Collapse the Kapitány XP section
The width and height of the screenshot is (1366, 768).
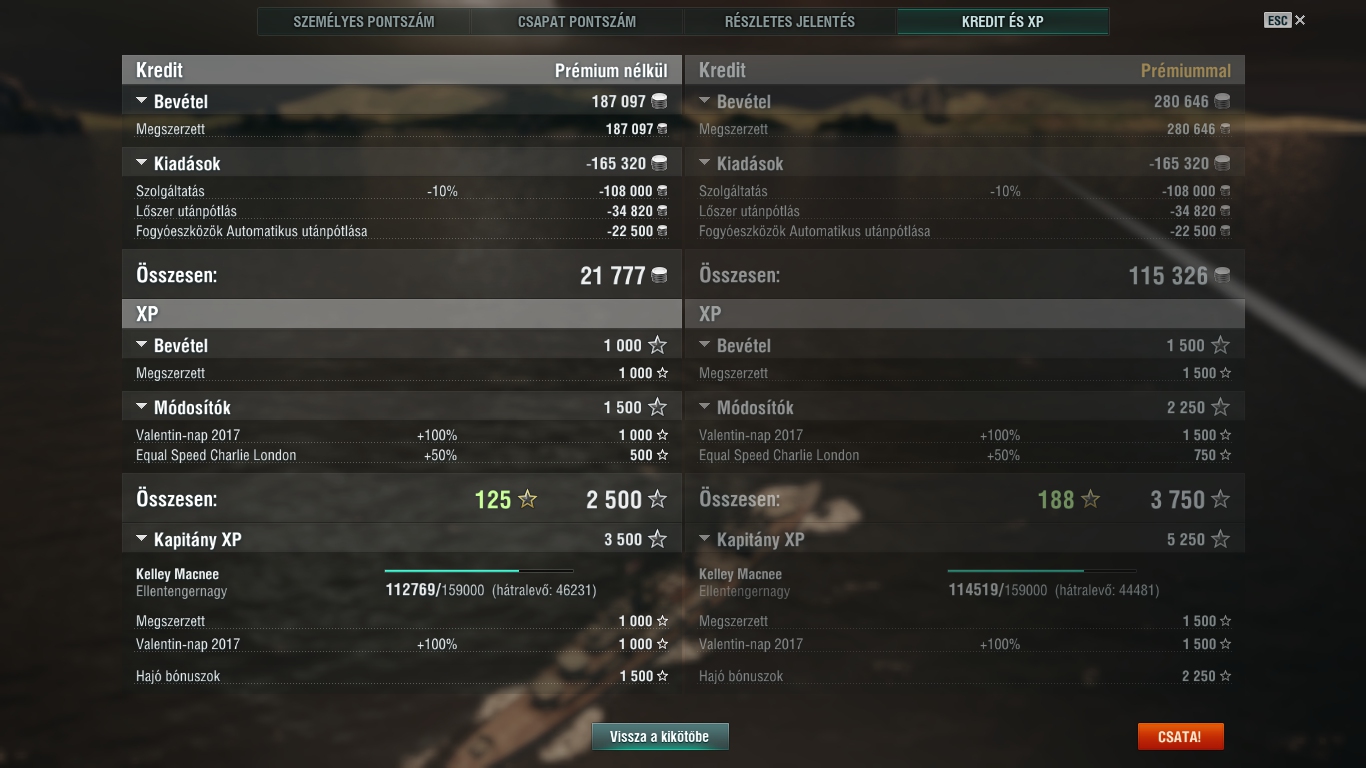coord(141,539)
